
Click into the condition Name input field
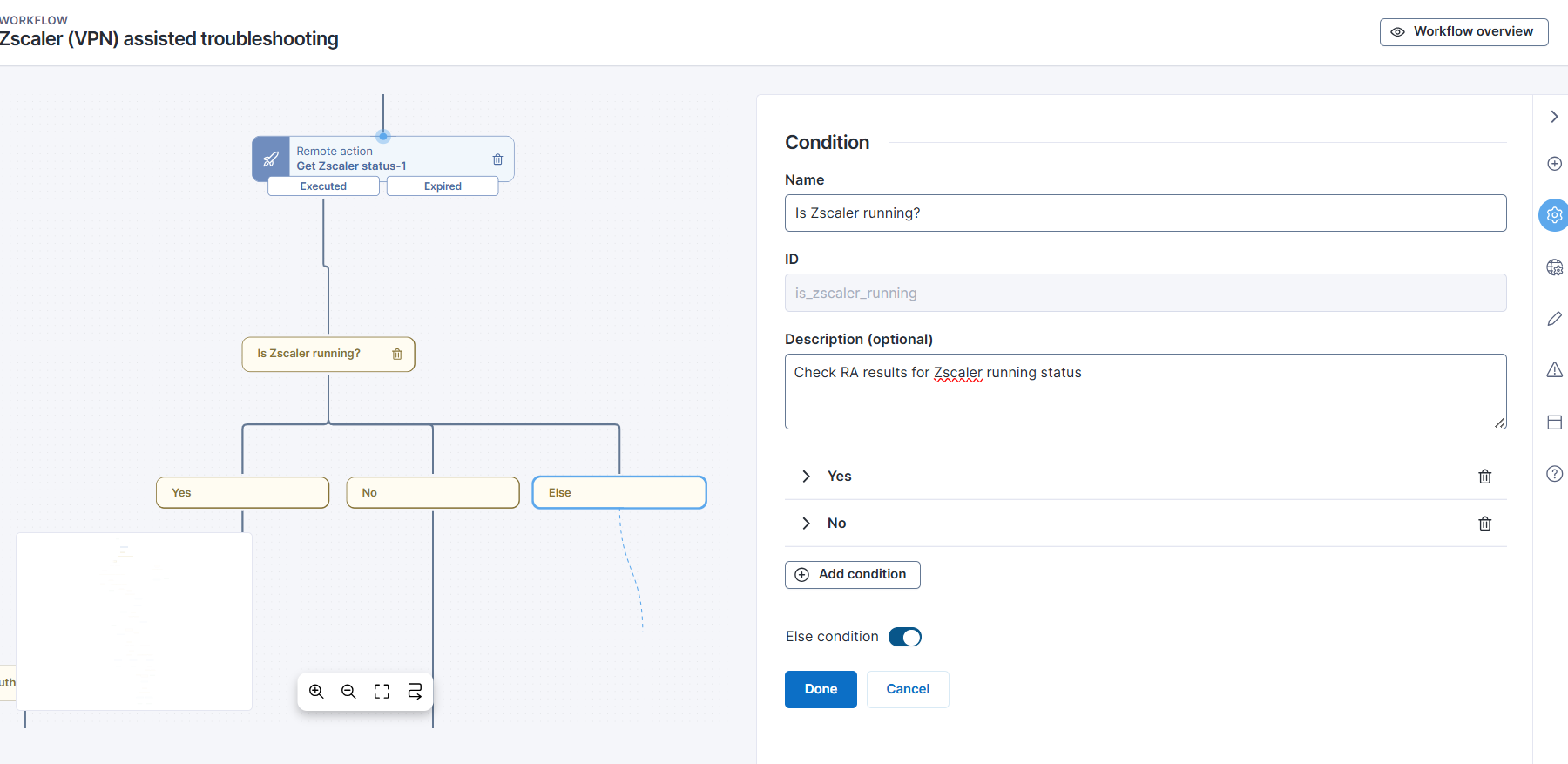(x=1145, y=213)
